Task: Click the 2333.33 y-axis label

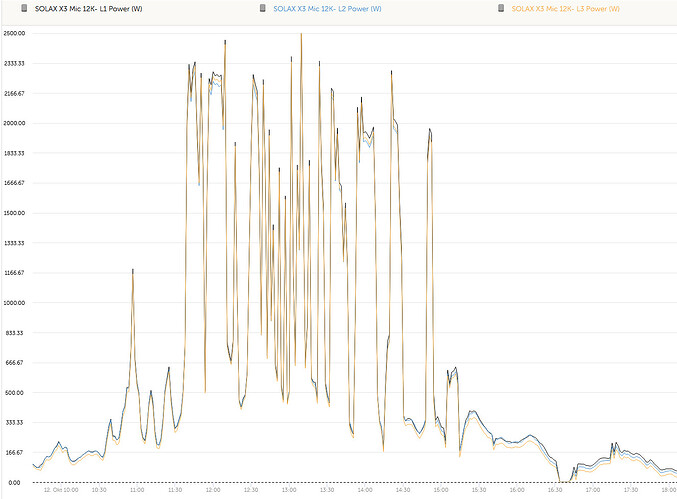Action: click(14, 63)
